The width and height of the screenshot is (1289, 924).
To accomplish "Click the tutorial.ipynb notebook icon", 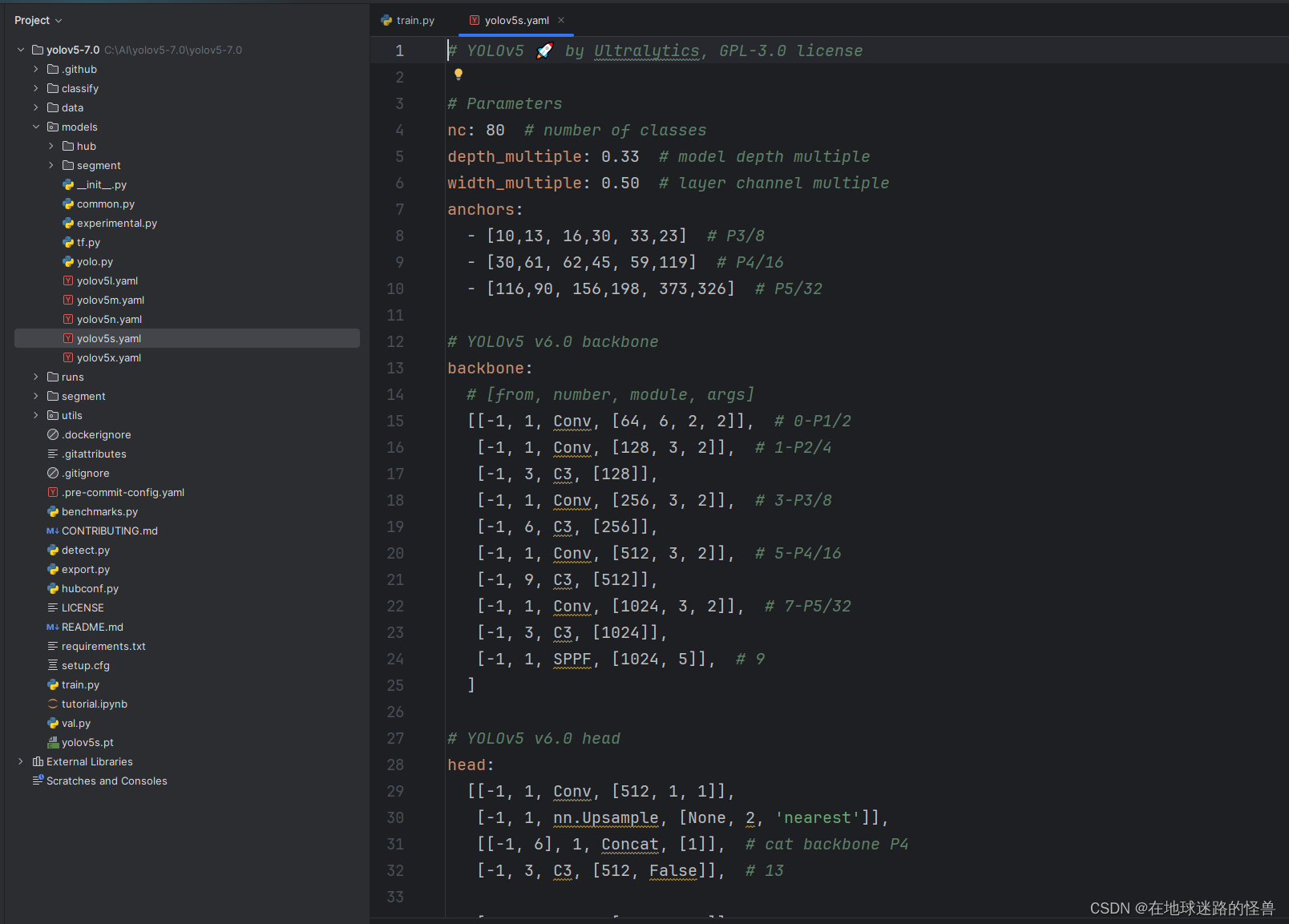I will [53, 704].
